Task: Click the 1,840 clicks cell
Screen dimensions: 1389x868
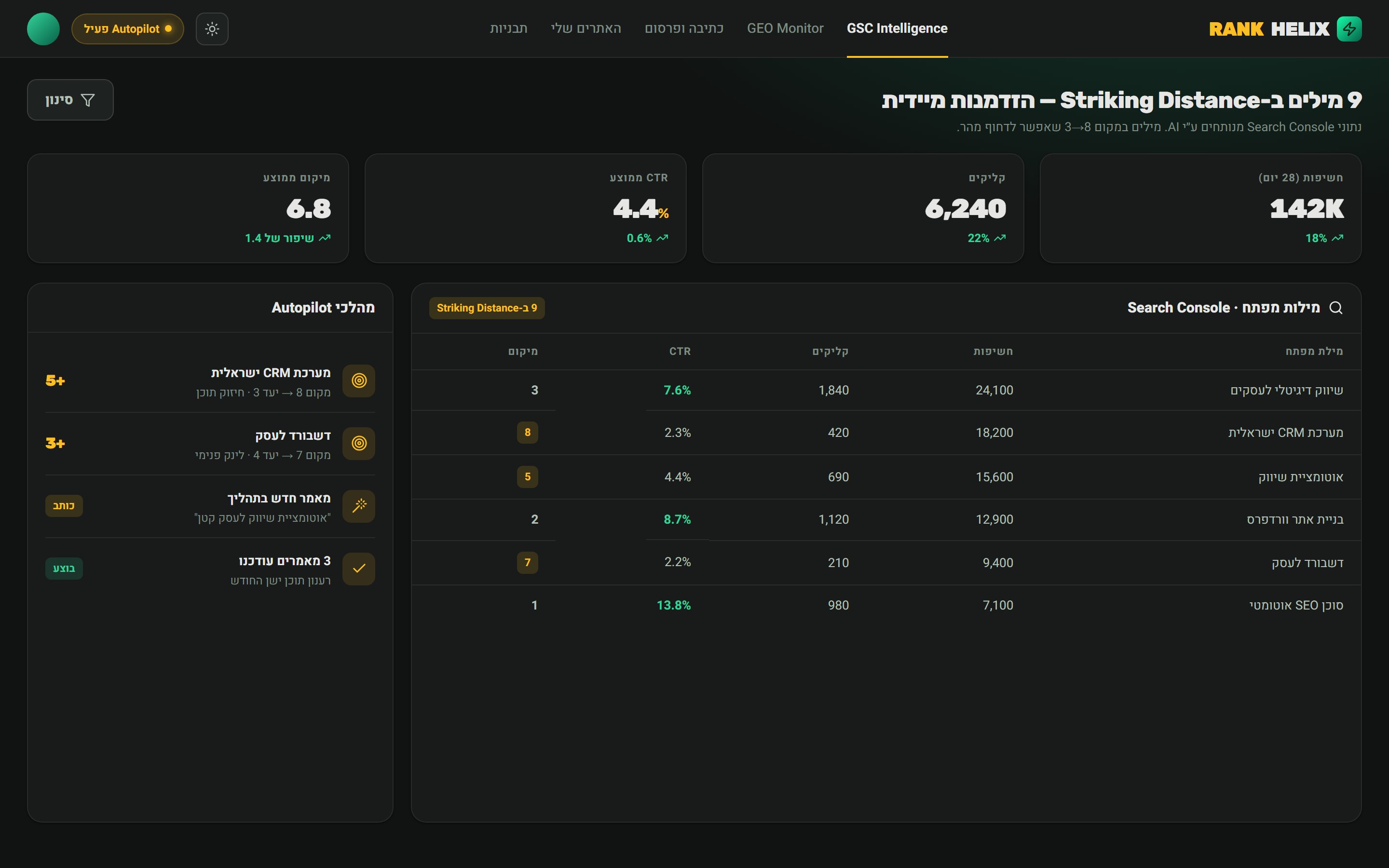Action: click(833, 391)
